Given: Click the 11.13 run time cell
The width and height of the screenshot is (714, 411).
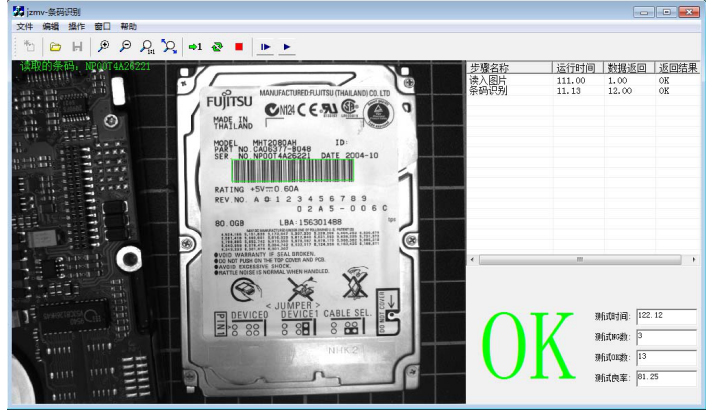Looking at the screenshot, I should pos(569,91).
